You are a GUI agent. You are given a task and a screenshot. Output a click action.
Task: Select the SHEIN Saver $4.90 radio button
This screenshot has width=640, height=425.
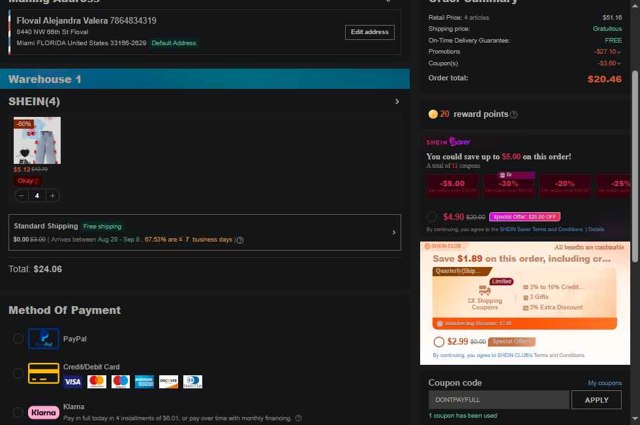click(x=432, y=217)
